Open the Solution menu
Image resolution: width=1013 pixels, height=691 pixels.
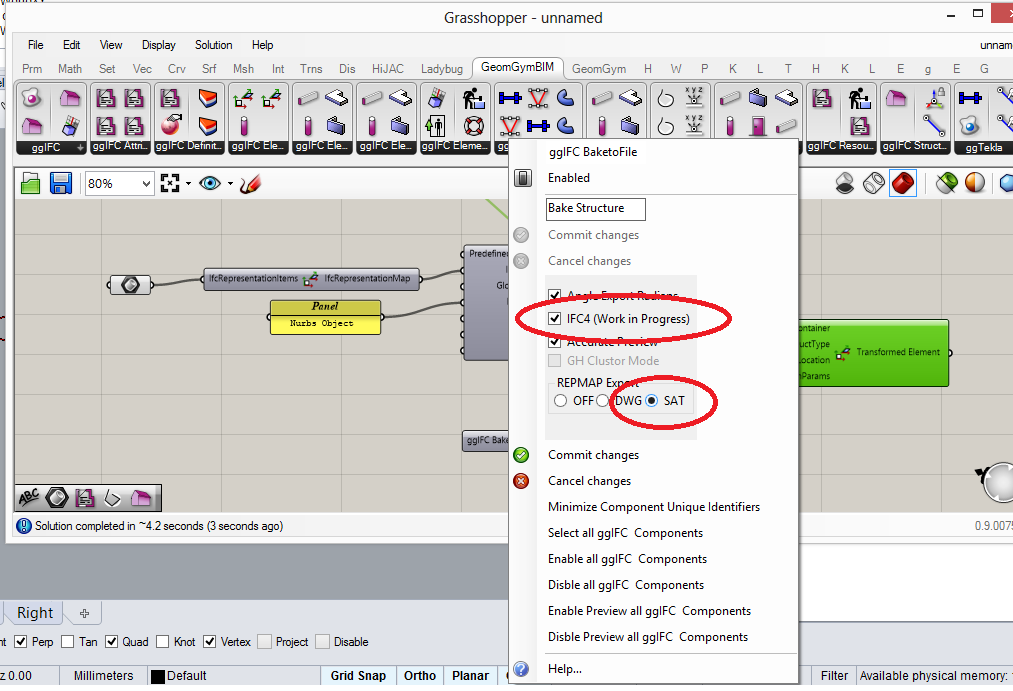(213, 45)
